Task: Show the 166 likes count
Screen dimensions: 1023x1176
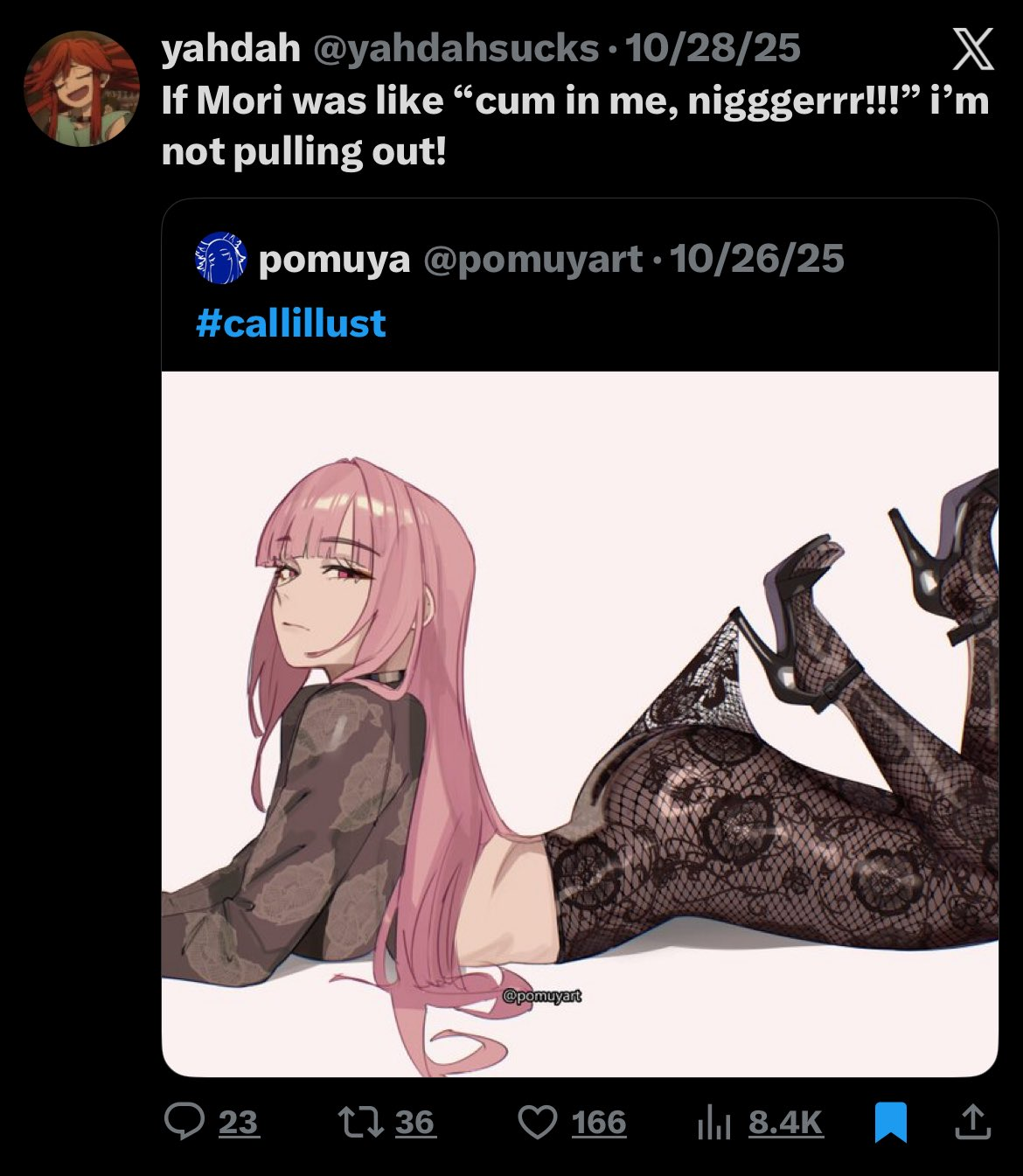Action: point(599,1123)
